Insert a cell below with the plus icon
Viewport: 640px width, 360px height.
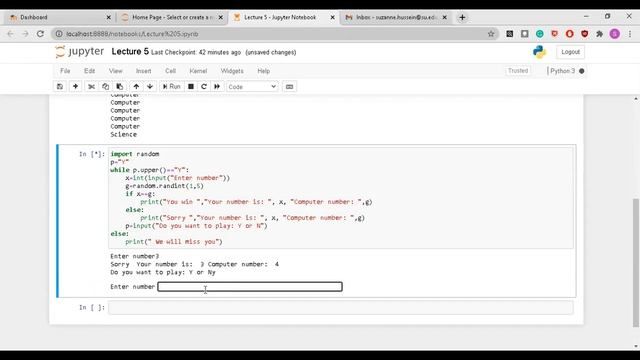pyautogui.click(x=76, y=87)
